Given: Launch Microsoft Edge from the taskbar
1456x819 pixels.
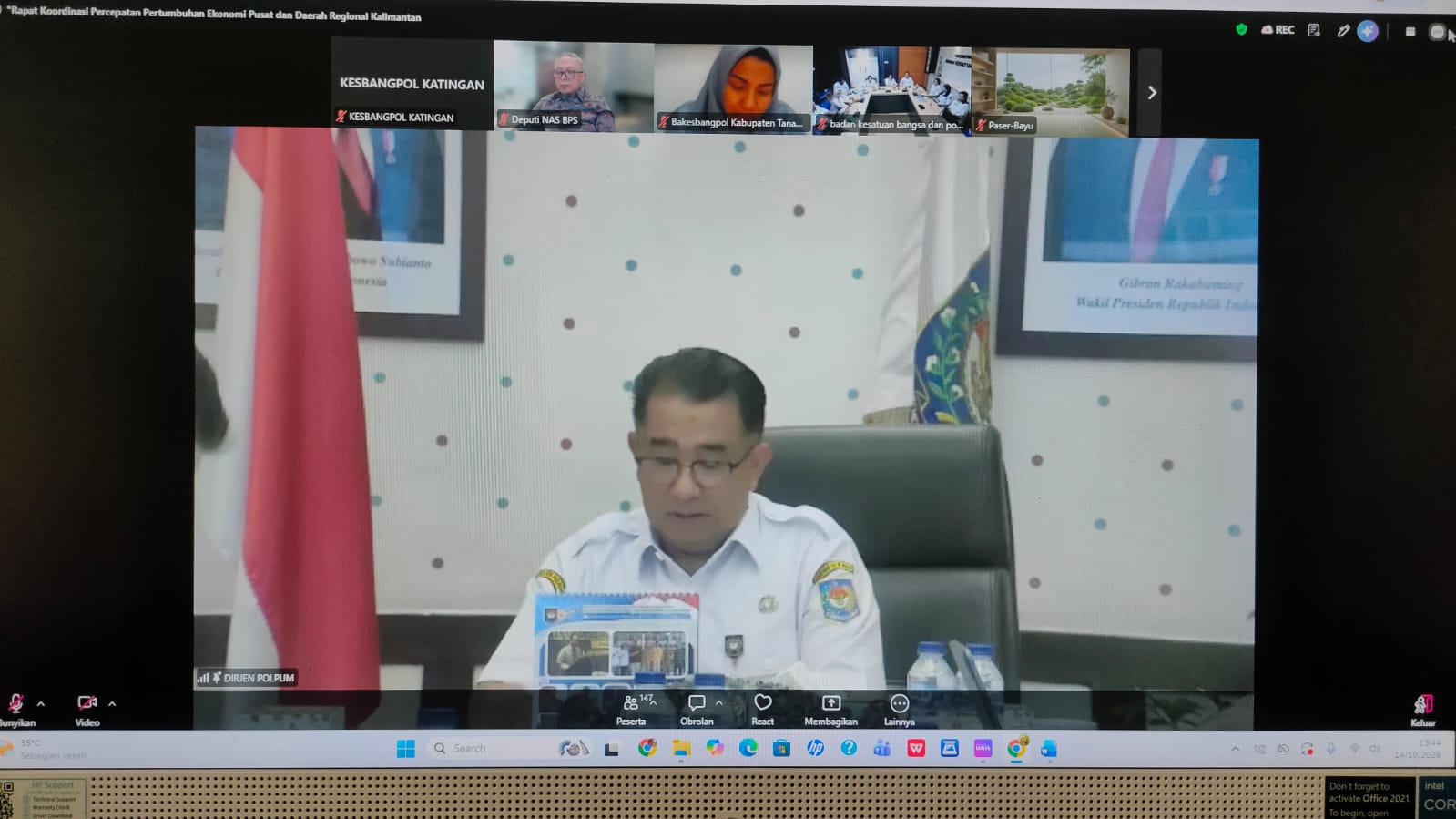Looking at the screenshot, I should [748, 749].
